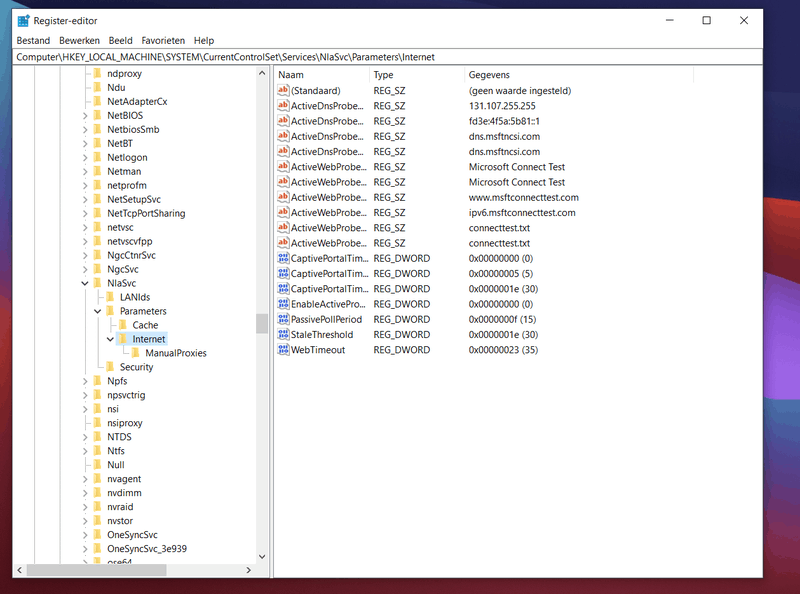Open the Bewerken menu
Viewport: 800px width, 594px height.
(79, 40)
